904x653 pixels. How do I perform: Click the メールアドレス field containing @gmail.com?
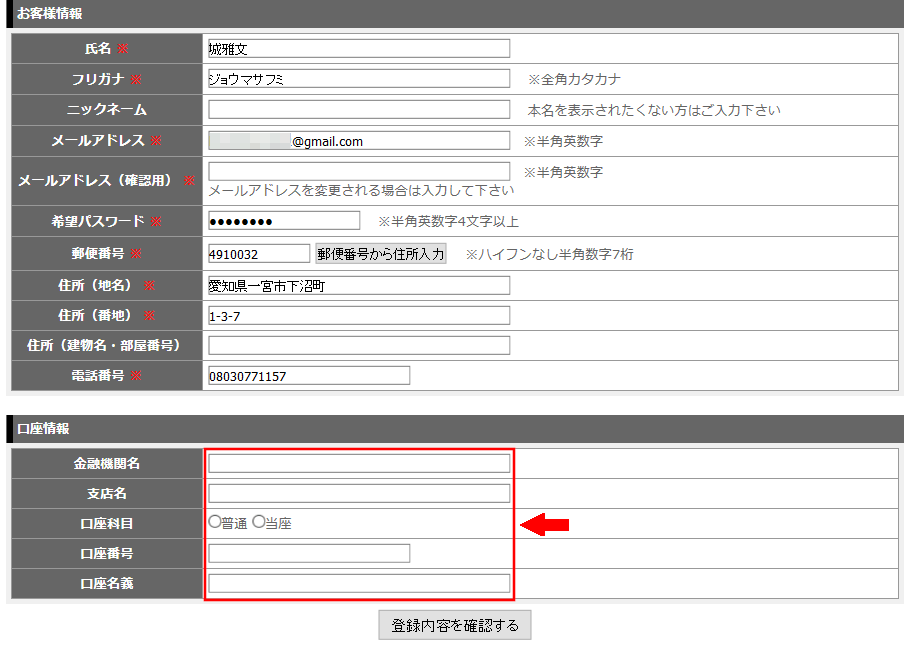click(x=359, y=141)
